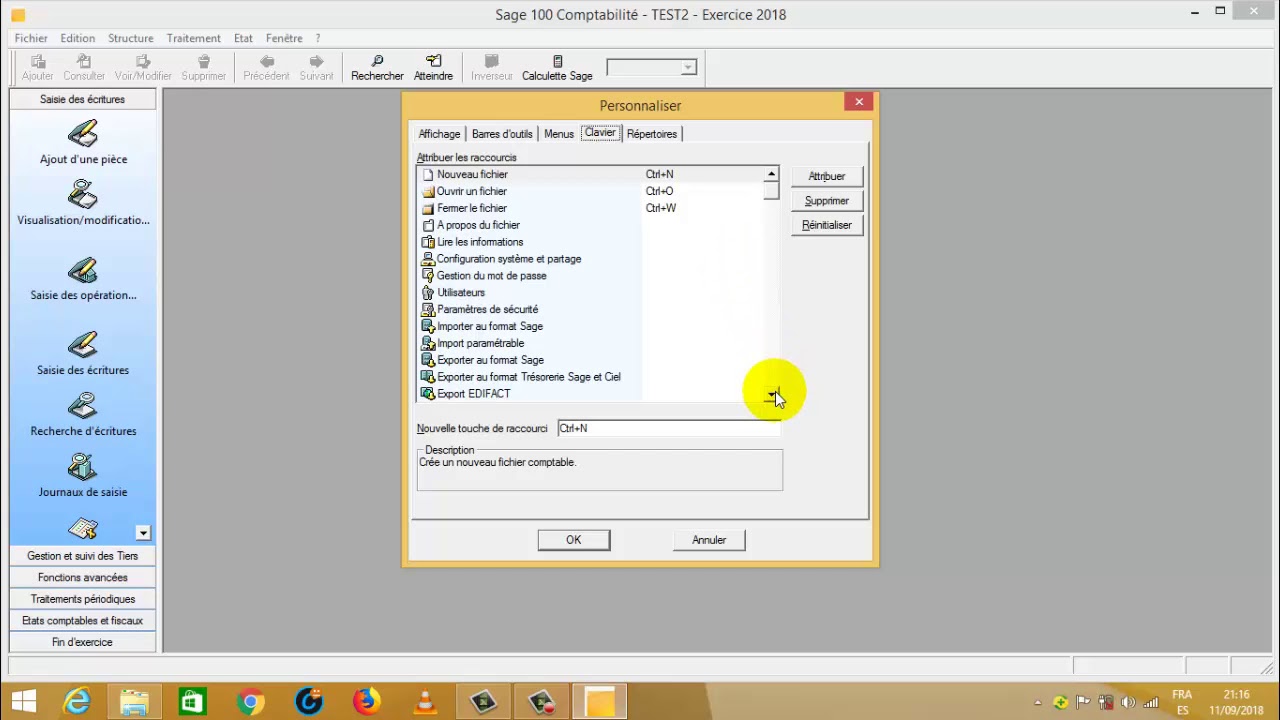Expand Fin d'exercice section

[82, 642]
